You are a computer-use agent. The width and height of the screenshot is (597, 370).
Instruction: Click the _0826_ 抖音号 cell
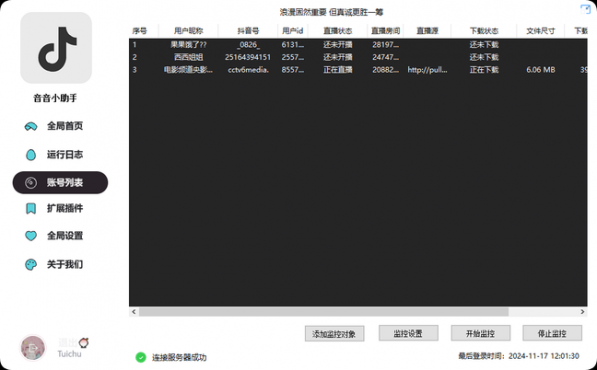click(x=248, y=45)
